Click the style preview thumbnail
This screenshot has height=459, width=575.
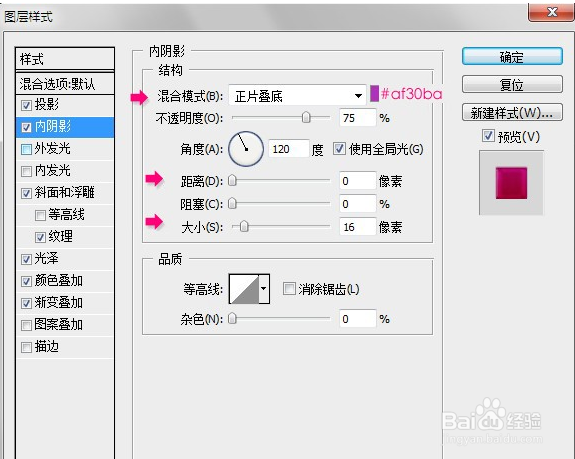511,183
